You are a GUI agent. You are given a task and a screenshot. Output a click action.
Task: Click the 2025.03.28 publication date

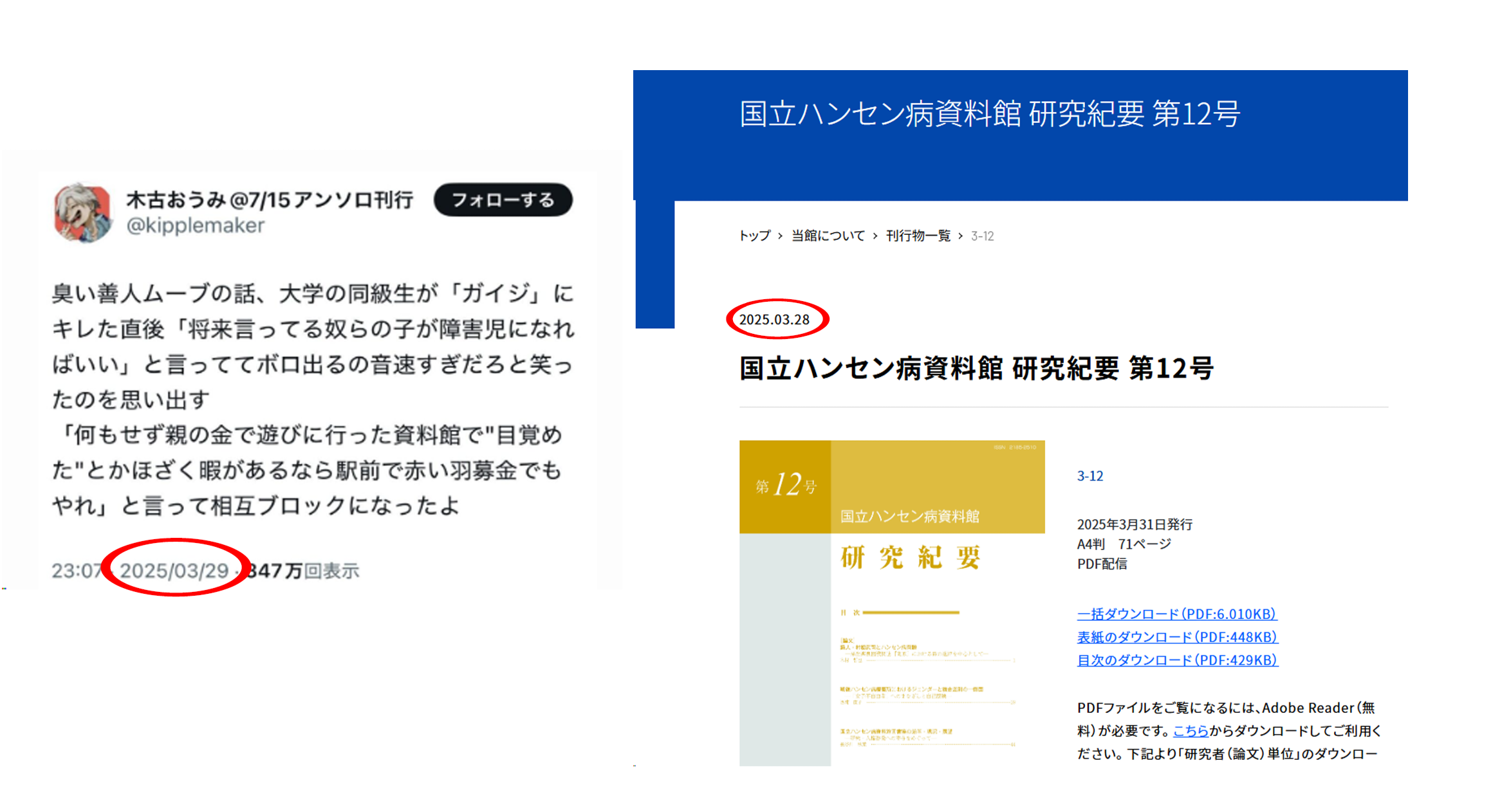774,320
